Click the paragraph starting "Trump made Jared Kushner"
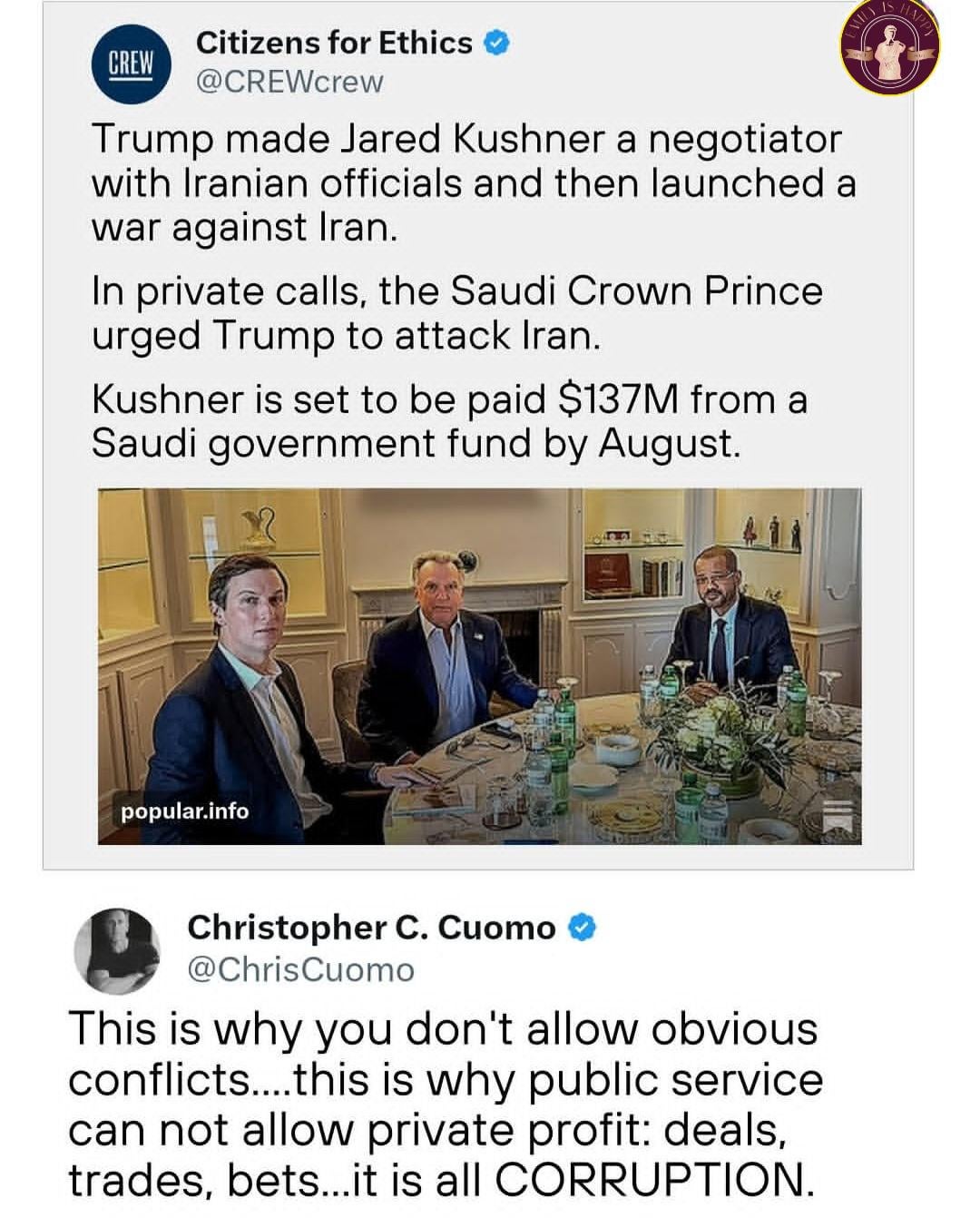980x1218 pixels. click(472, 182)
